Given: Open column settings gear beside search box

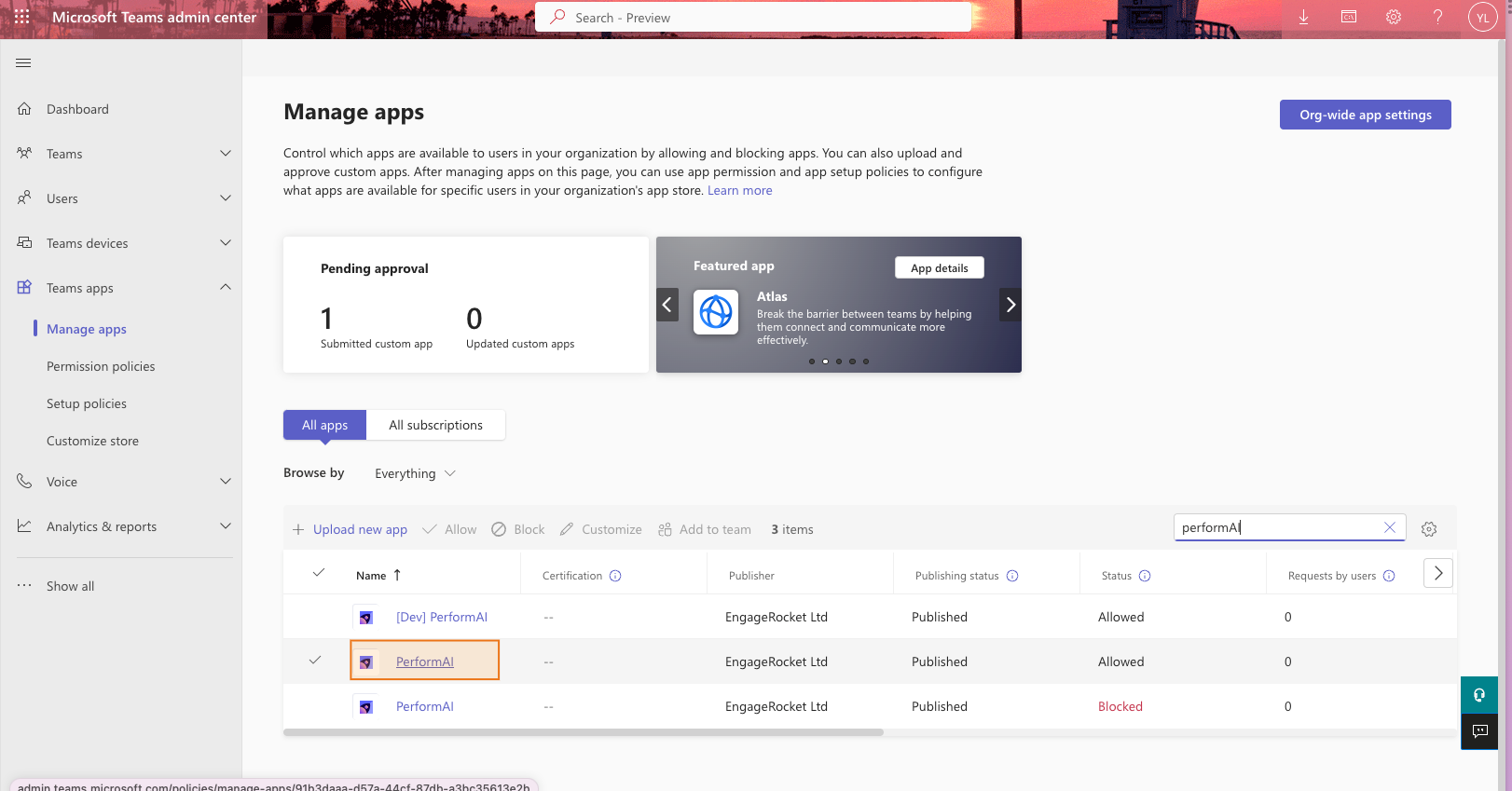Looking at the screenshot, I should [x=1429, y=529].
